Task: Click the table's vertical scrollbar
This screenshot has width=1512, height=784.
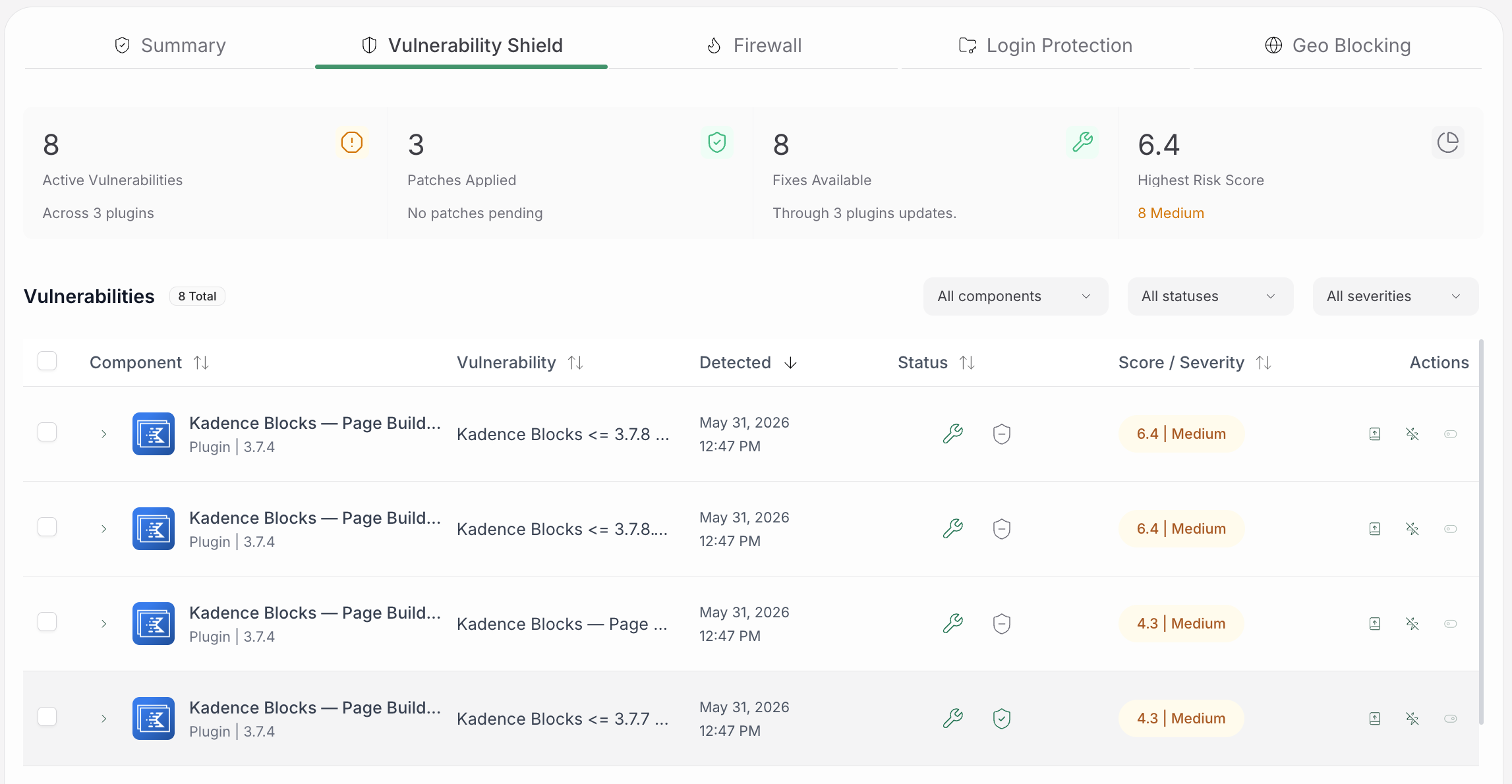Action: coord(1481,532)
